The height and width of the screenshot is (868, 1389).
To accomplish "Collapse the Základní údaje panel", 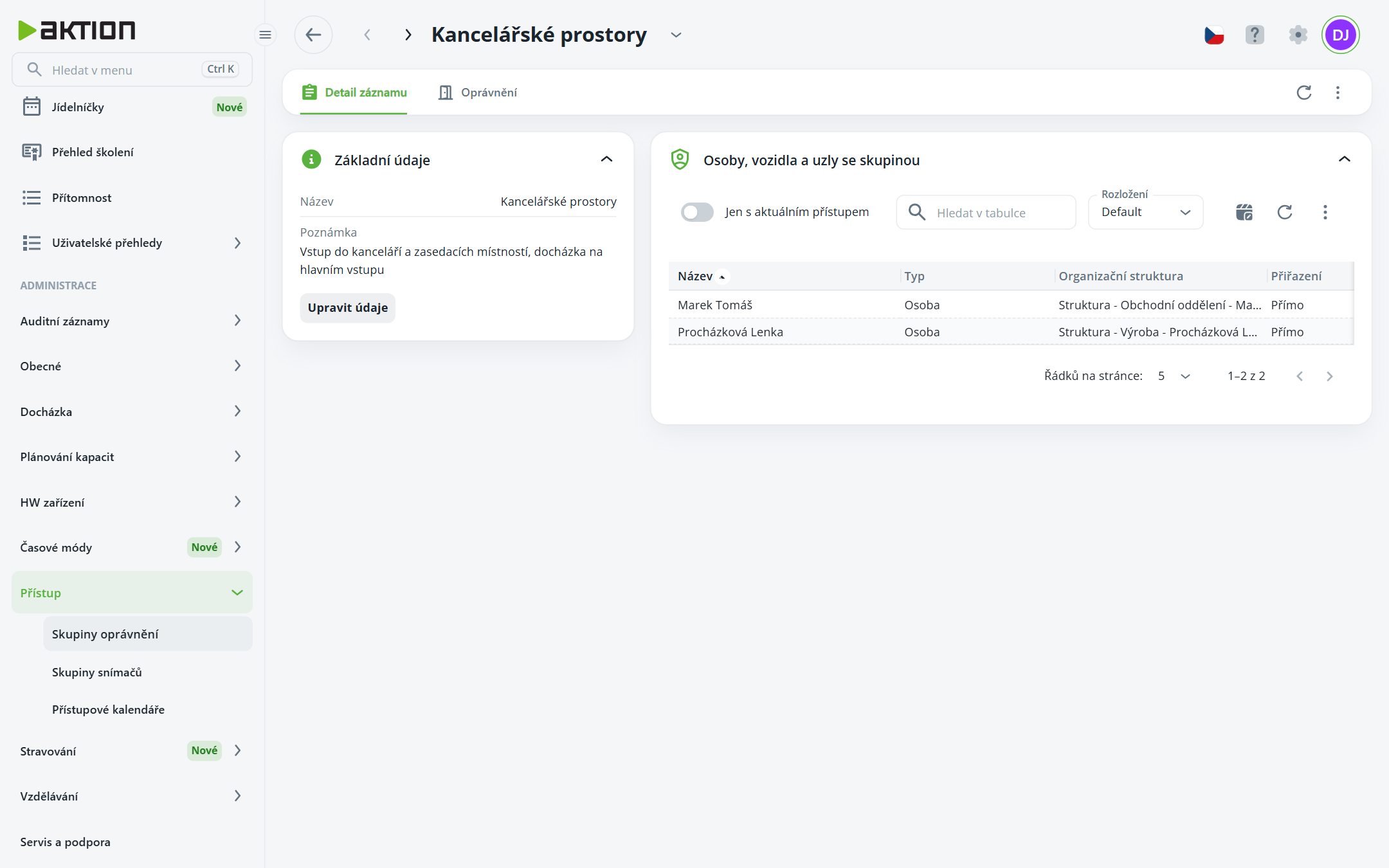I will (606, 159).
